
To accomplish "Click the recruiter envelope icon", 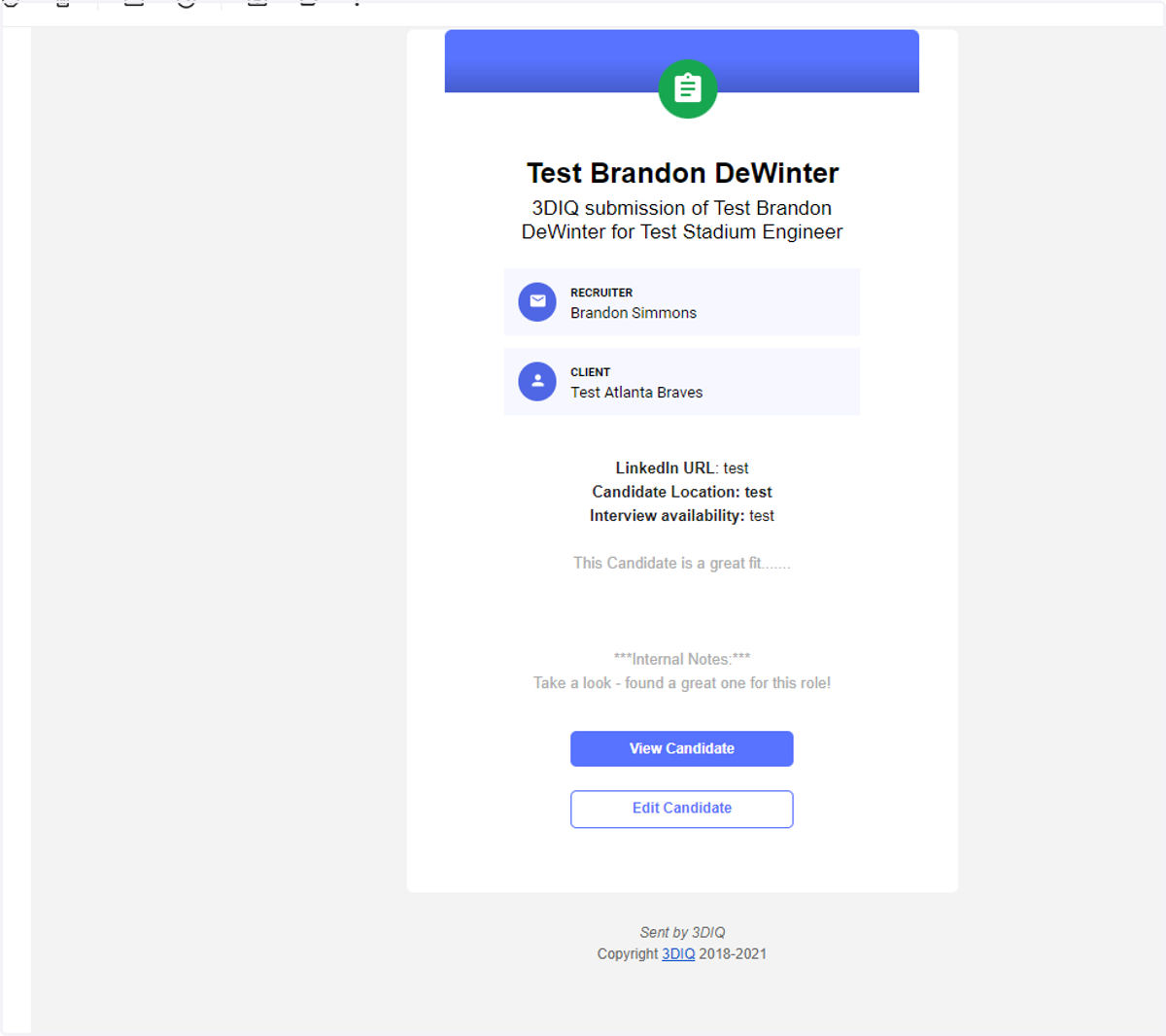I will tap(537, 302).
